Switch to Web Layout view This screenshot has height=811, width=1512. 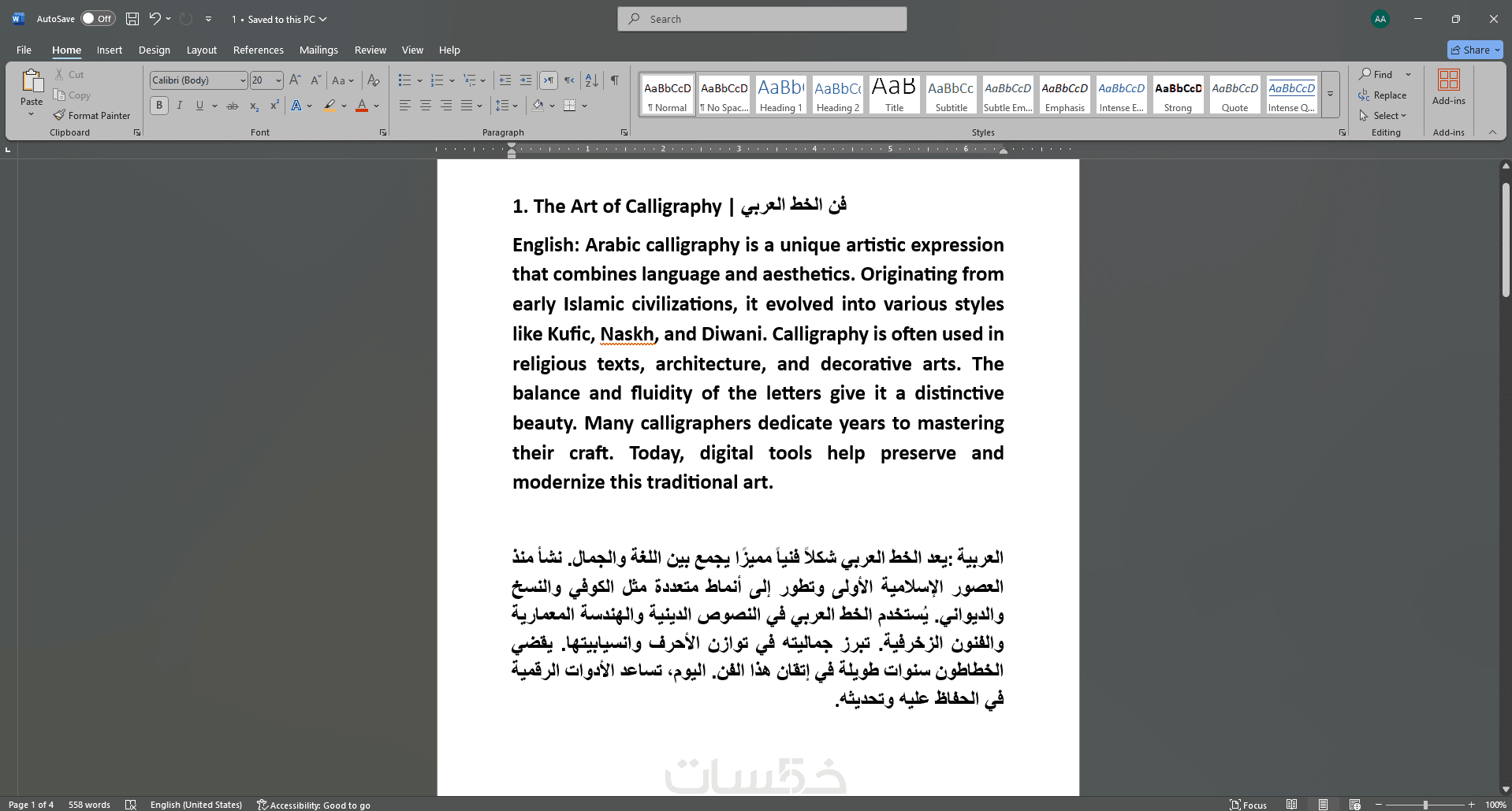(1354, 805)
